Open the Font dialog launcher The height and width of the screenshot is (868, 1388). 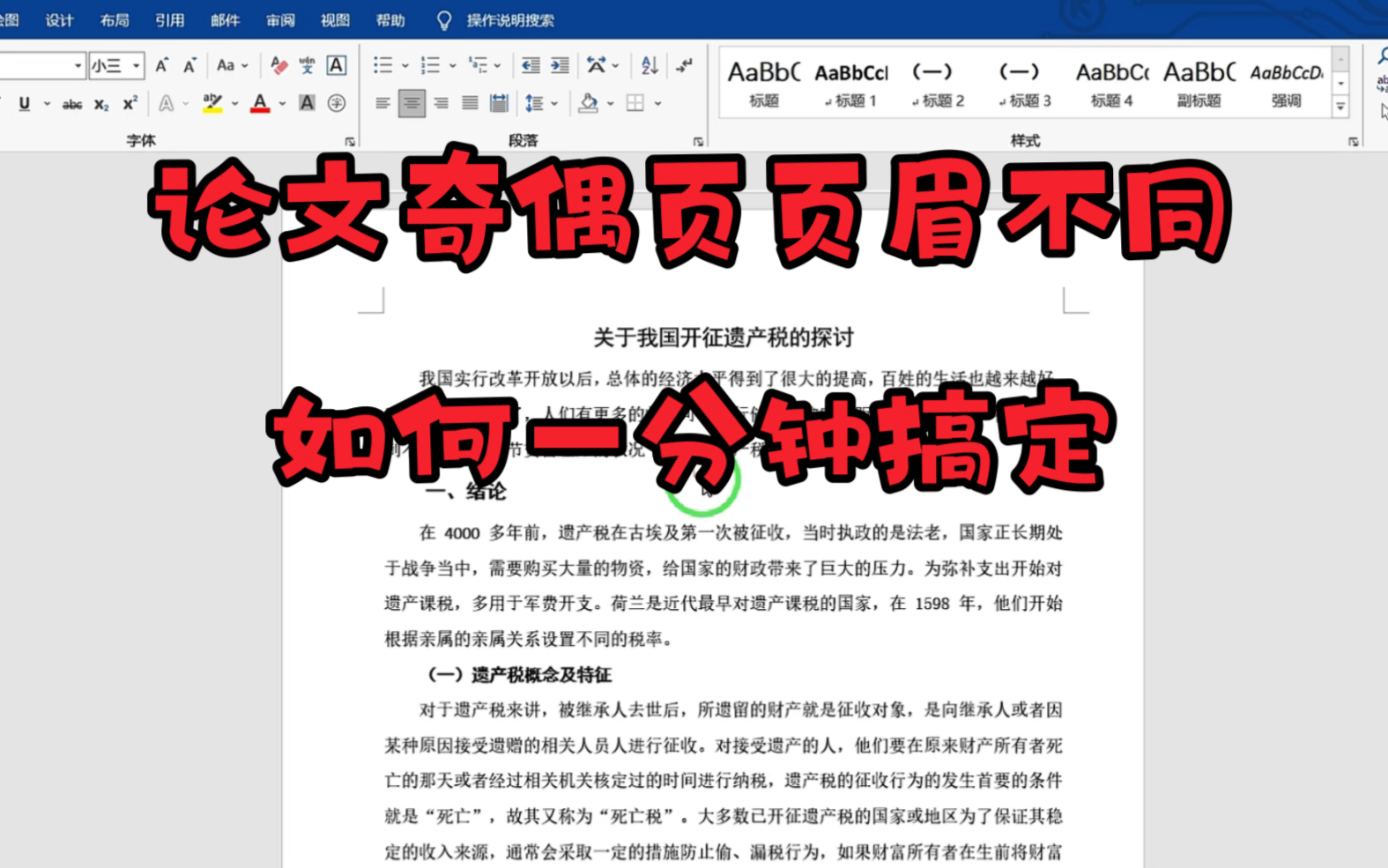pos(350,141)
